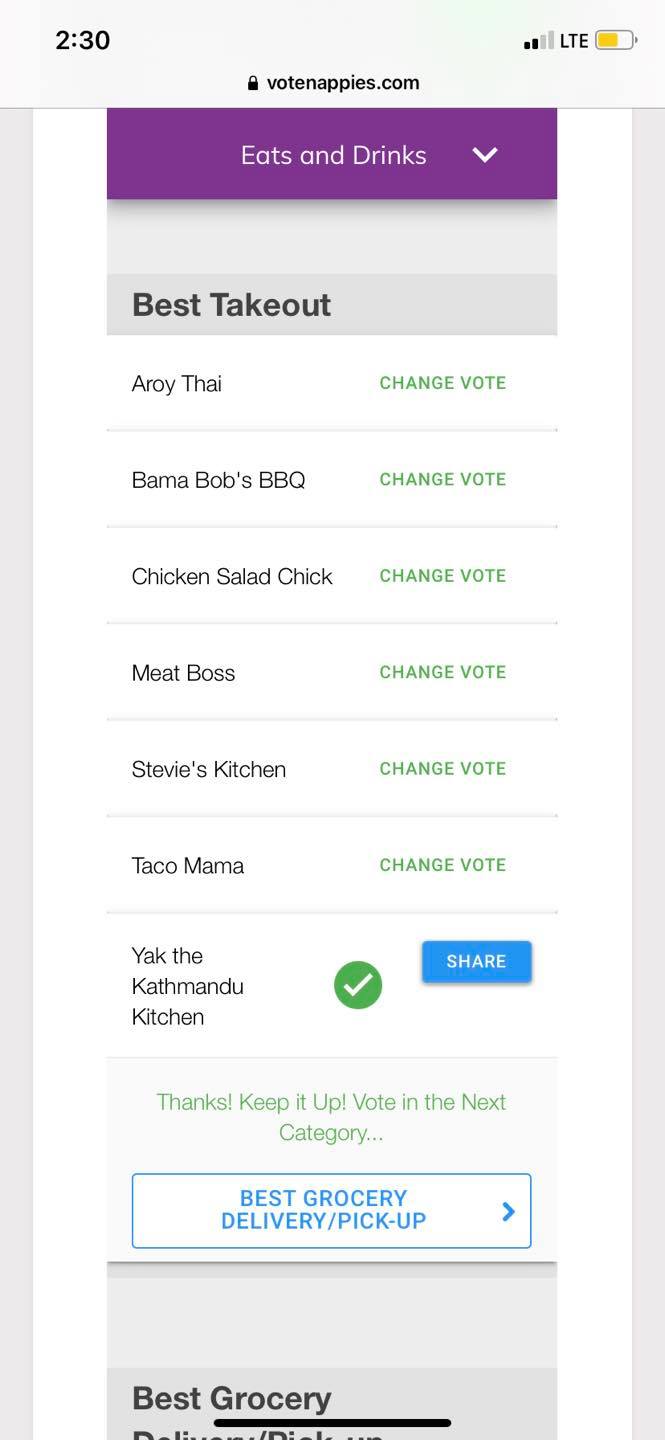
Task: Tap the clock time in status bar
Action: pyautogui.click(x=83, y=40)
